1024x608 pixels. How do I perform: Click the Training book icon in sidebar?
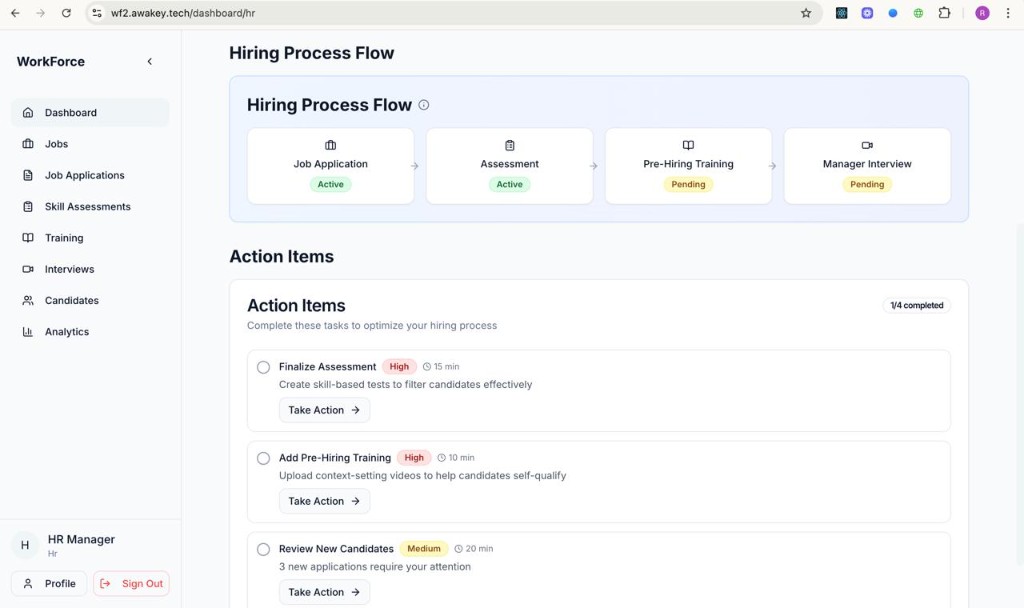point(28,238)
